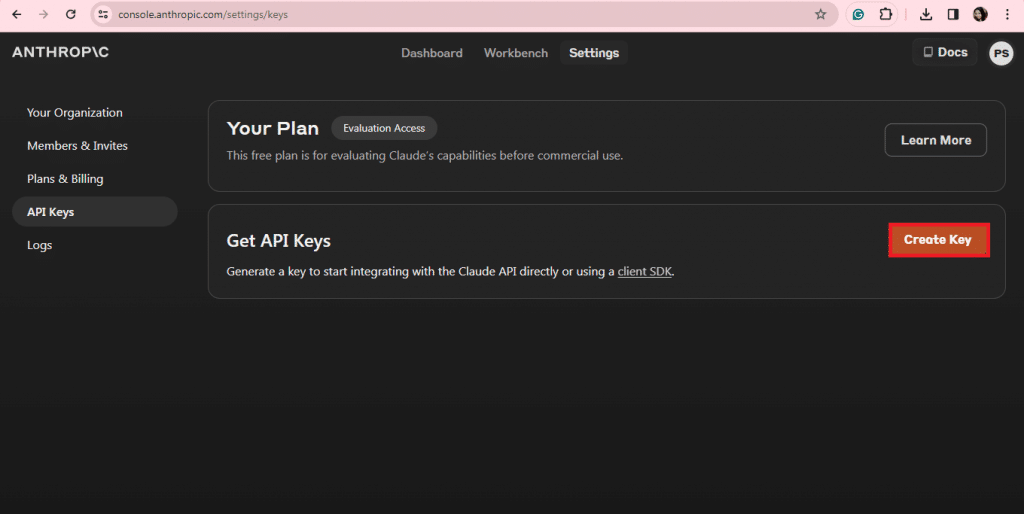Switch to the Dashboard tab
The height and width of the screenshot is (514, 1024).
[x=432, y=53]
